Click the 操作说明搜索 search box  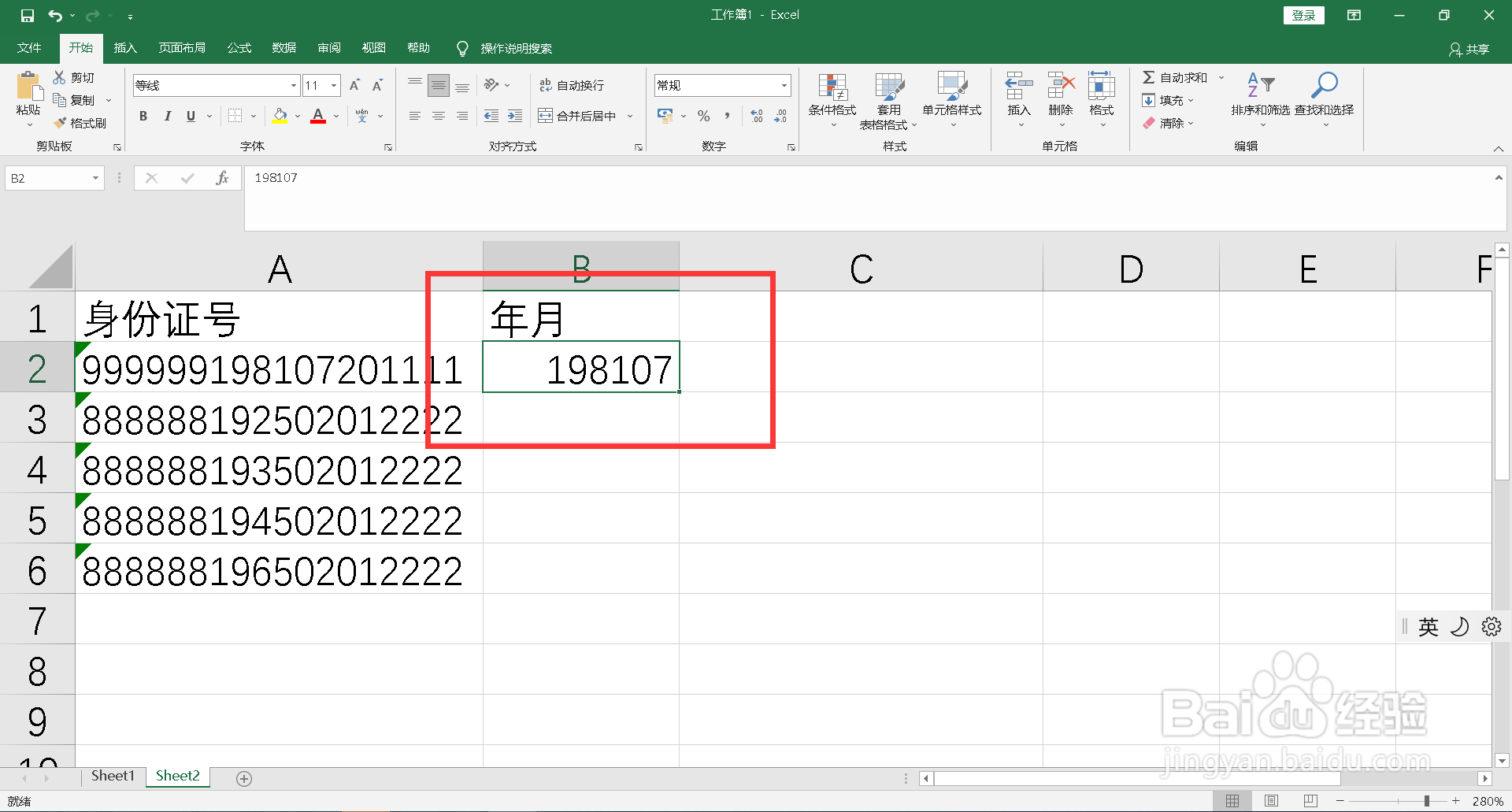click(x=516, y=48)
